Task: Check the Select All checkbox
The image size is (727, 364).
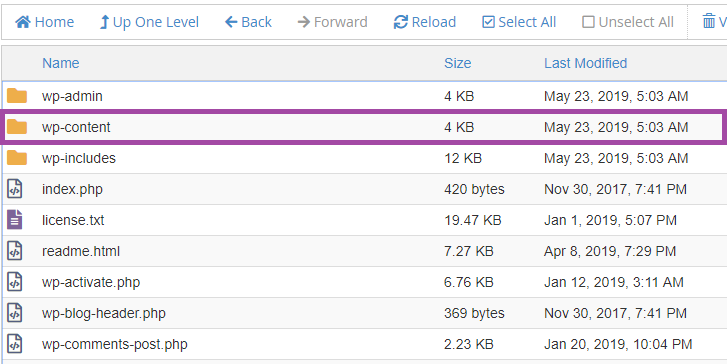Action: pos(488,22)
